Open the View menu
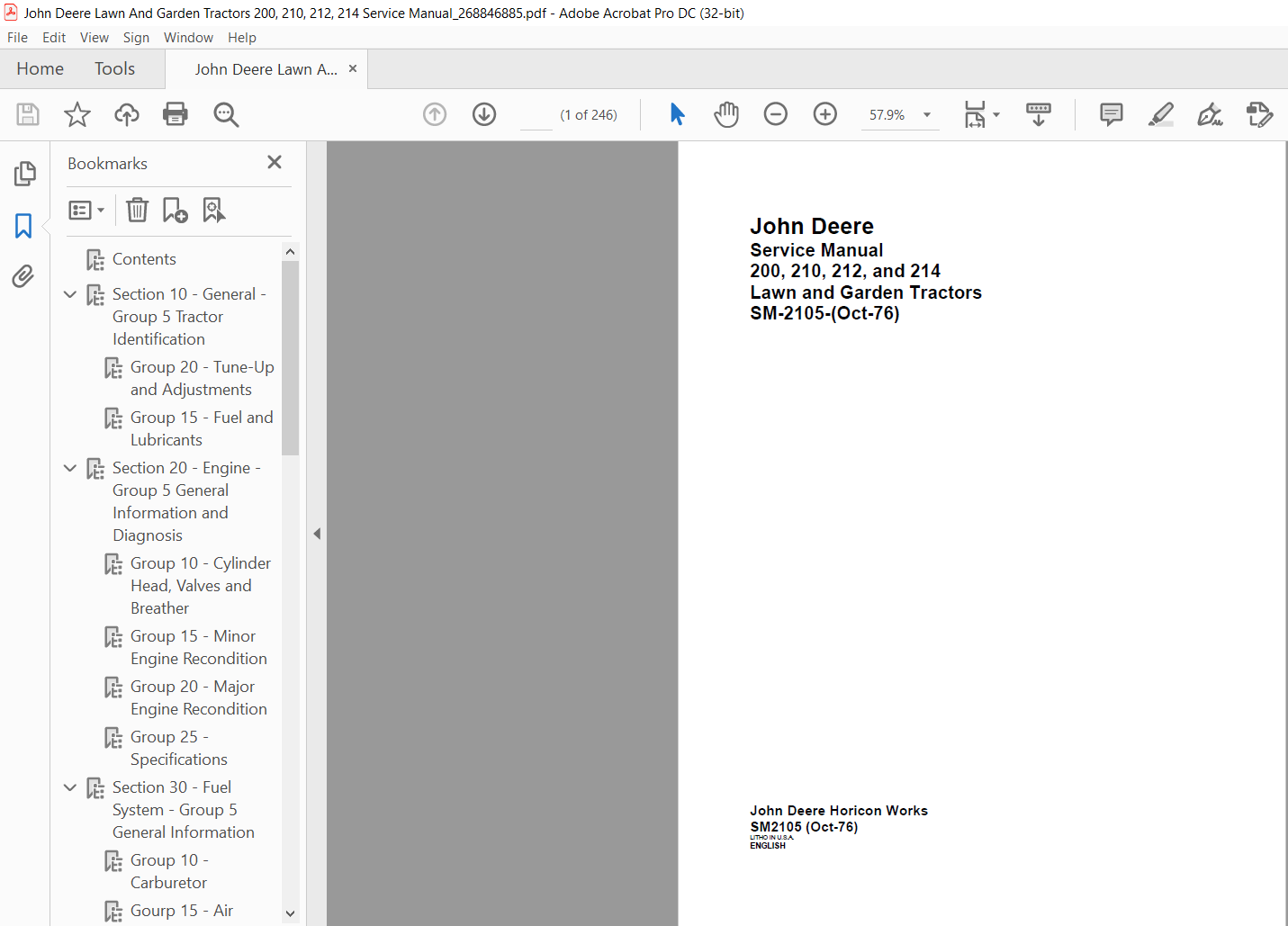1288x926 pixels. coord(95,38)
